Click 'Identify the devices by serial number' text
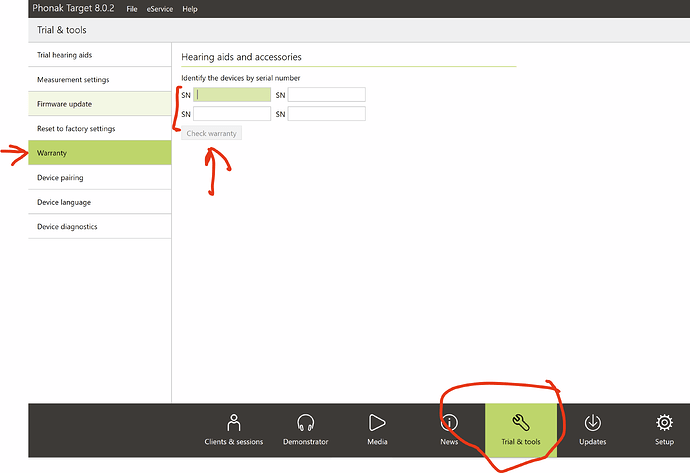 click(x=241, y=78)
